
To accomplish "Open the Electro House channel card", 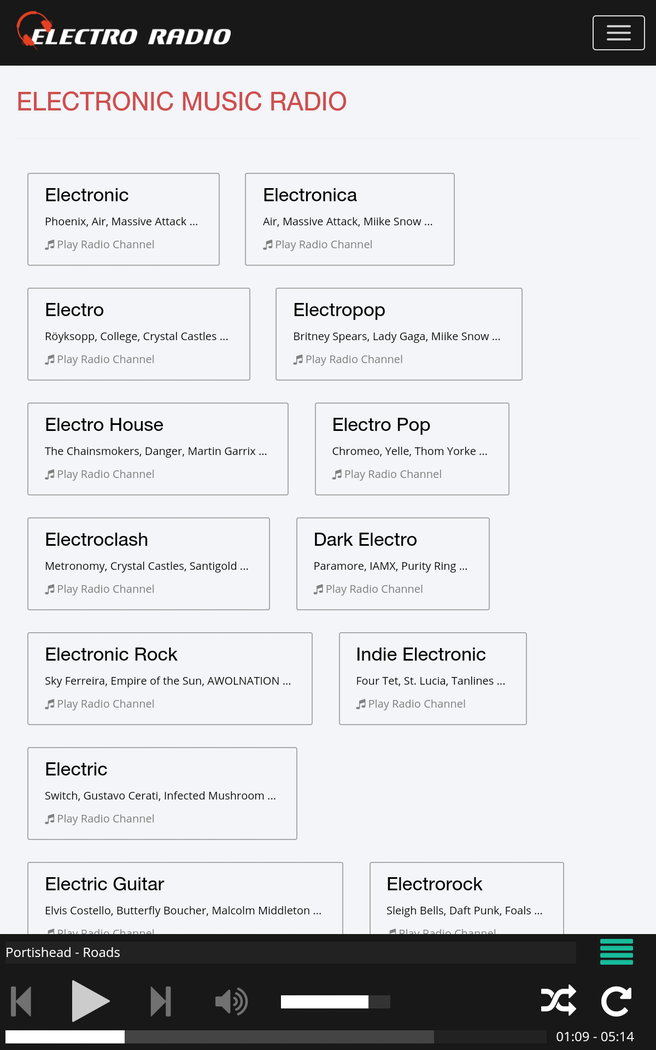I will coord(157,448).
